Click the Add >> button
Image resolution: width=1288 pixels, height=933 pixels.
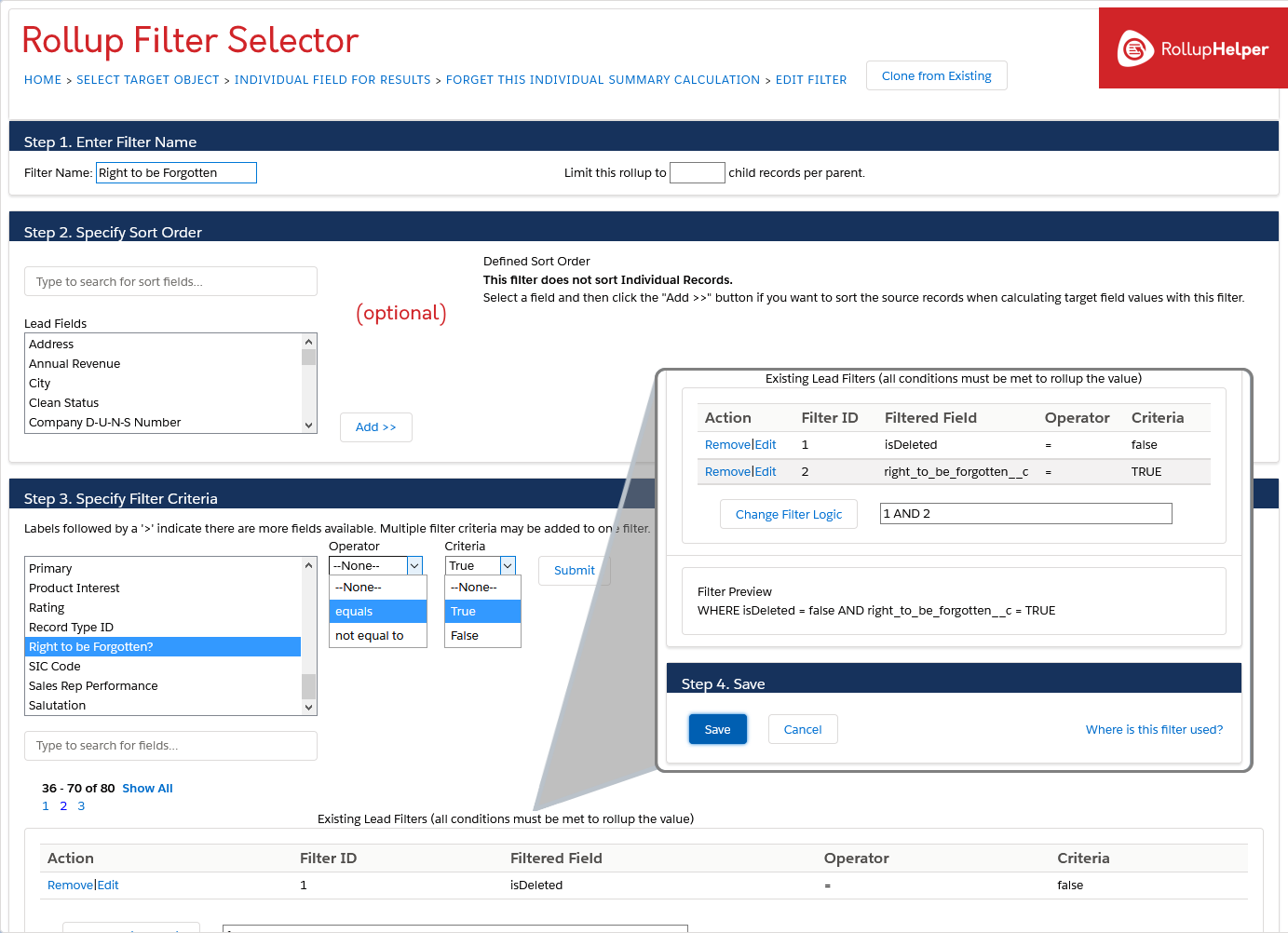click(x=375, y=427)
